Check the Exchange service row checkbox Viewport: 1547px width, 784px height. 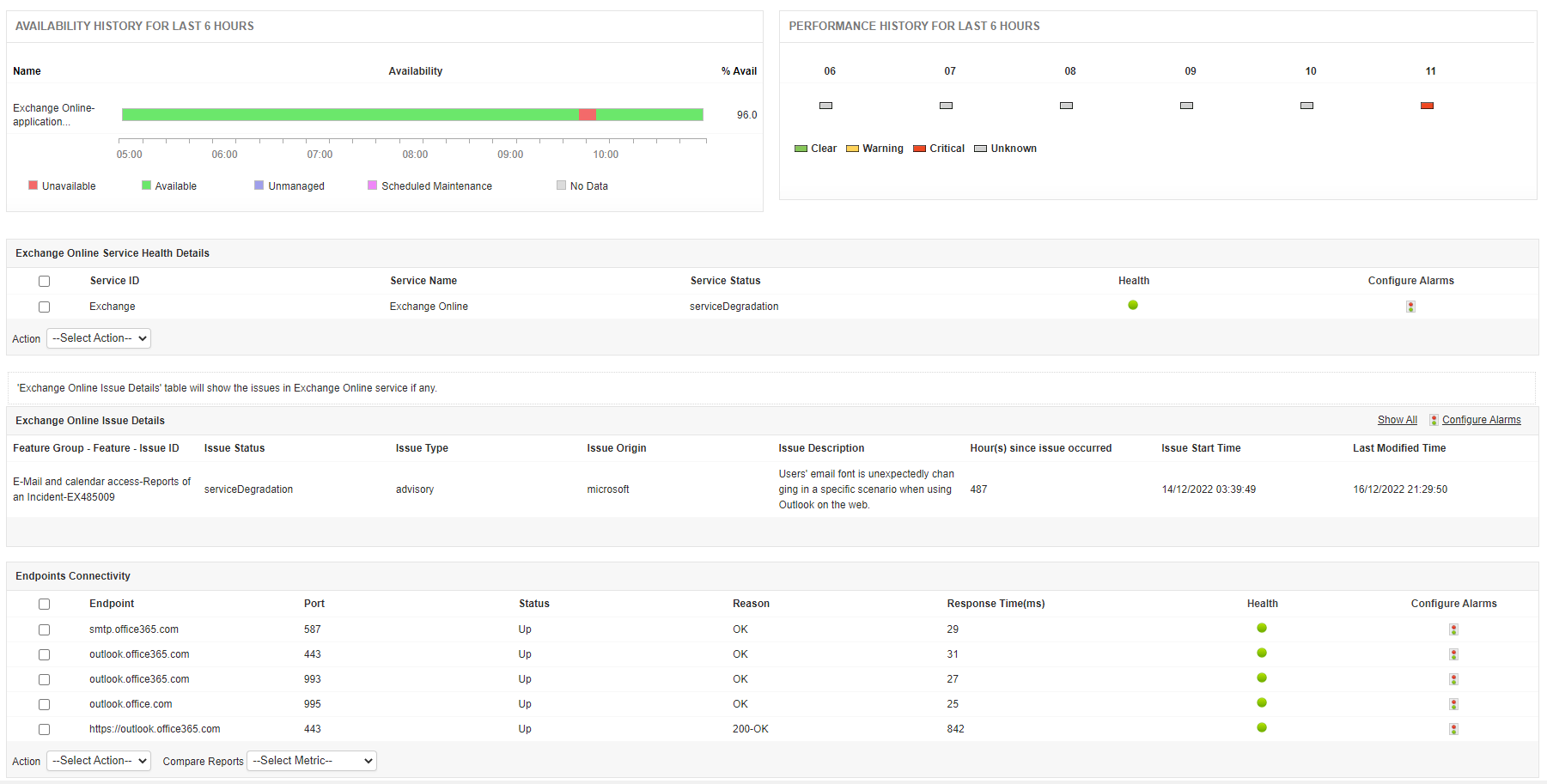[x=44, y=307]
